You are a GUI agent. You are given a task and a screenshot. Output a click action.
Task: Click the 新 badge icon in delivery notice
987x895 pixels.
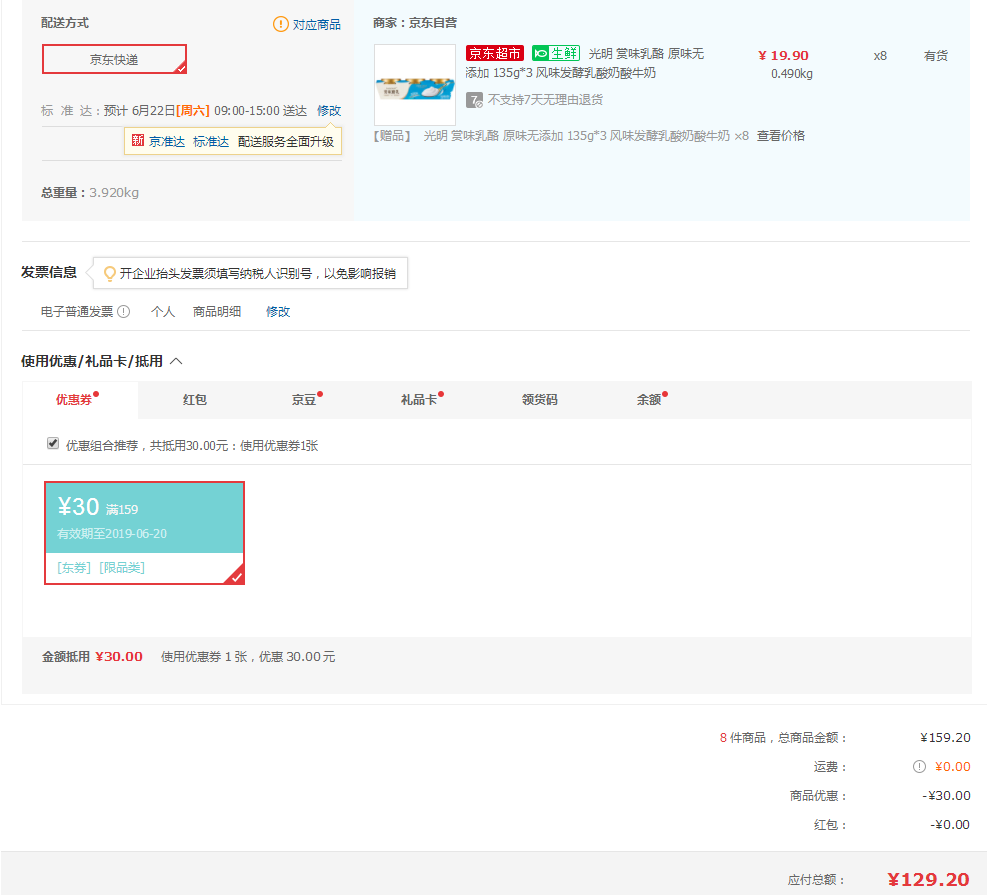tap(138, 140)
